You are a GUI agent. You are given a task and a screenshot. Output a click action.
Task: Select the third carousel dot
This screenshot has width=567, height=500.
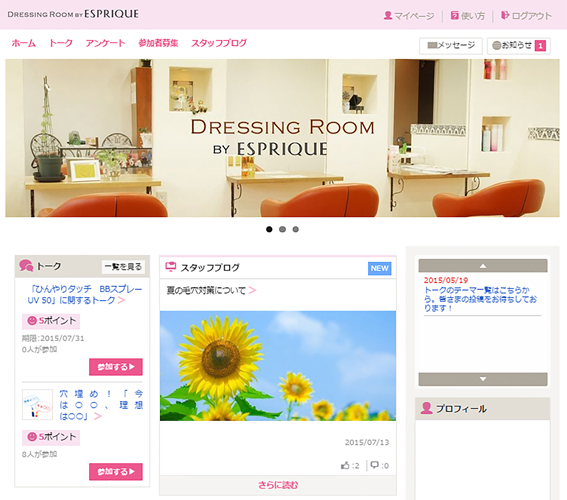[295, 229]
